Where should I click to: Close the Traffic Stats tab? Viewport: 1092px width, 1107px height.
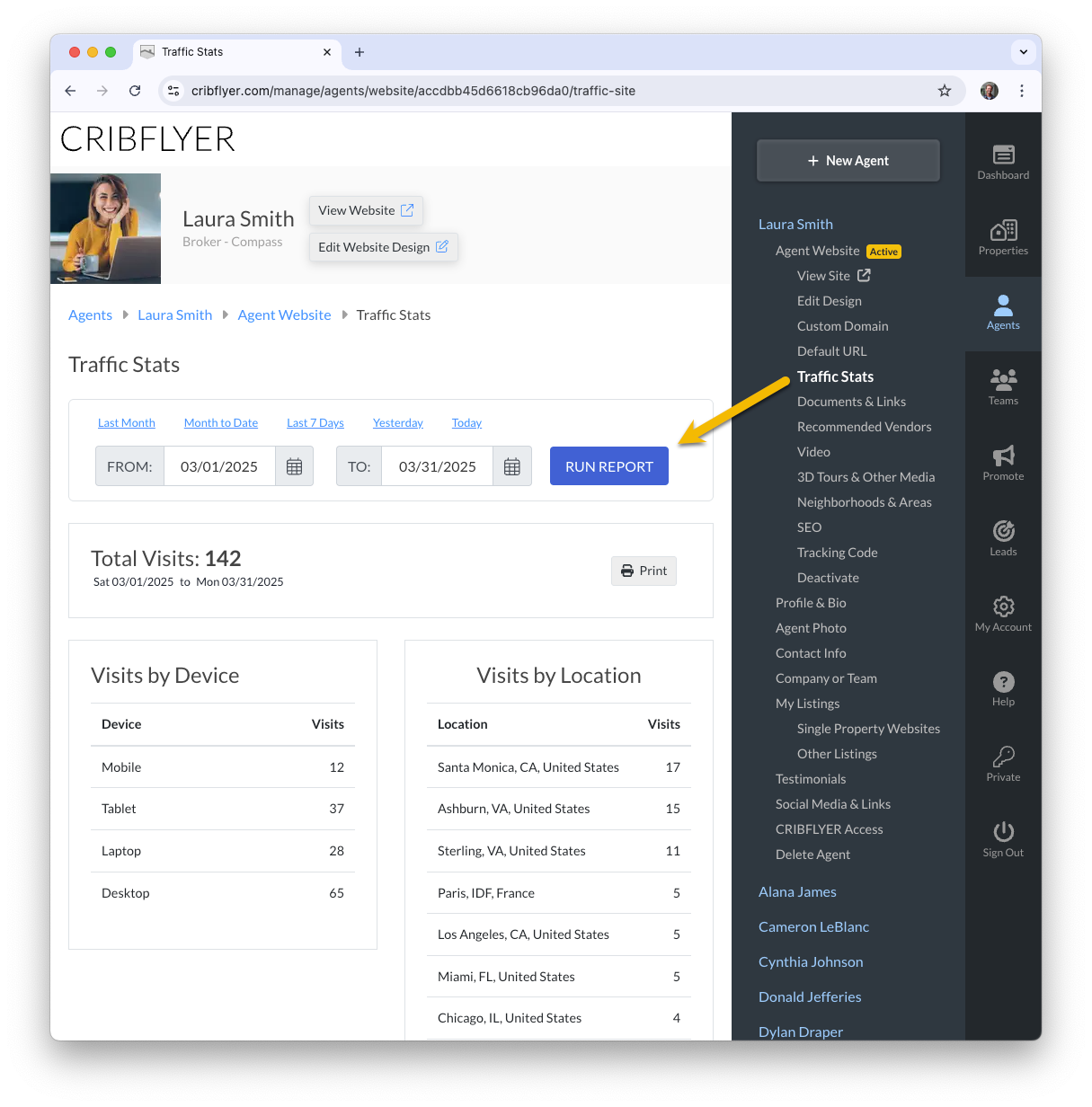click(x=327, y=52)
